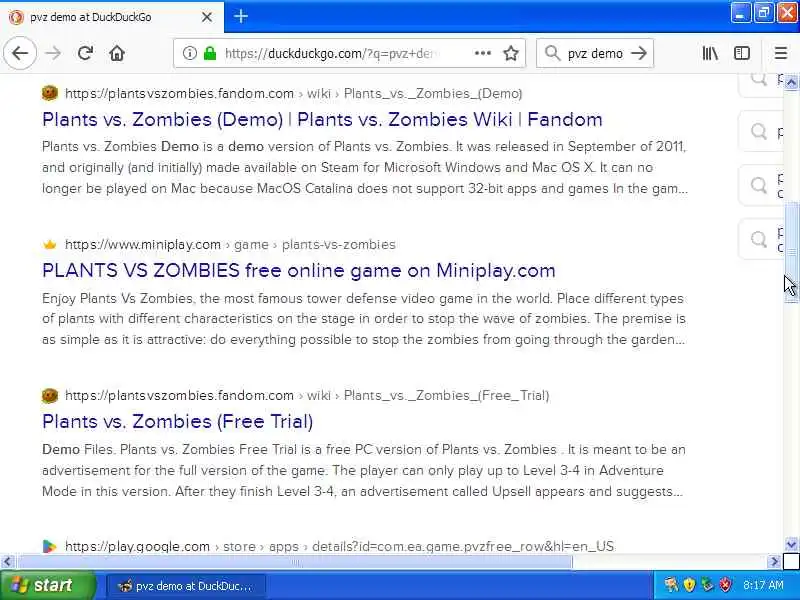Click the Fandom favicon beside Demo result
Image resolution: width=800 pixels, height=600 pixels.
49,93
